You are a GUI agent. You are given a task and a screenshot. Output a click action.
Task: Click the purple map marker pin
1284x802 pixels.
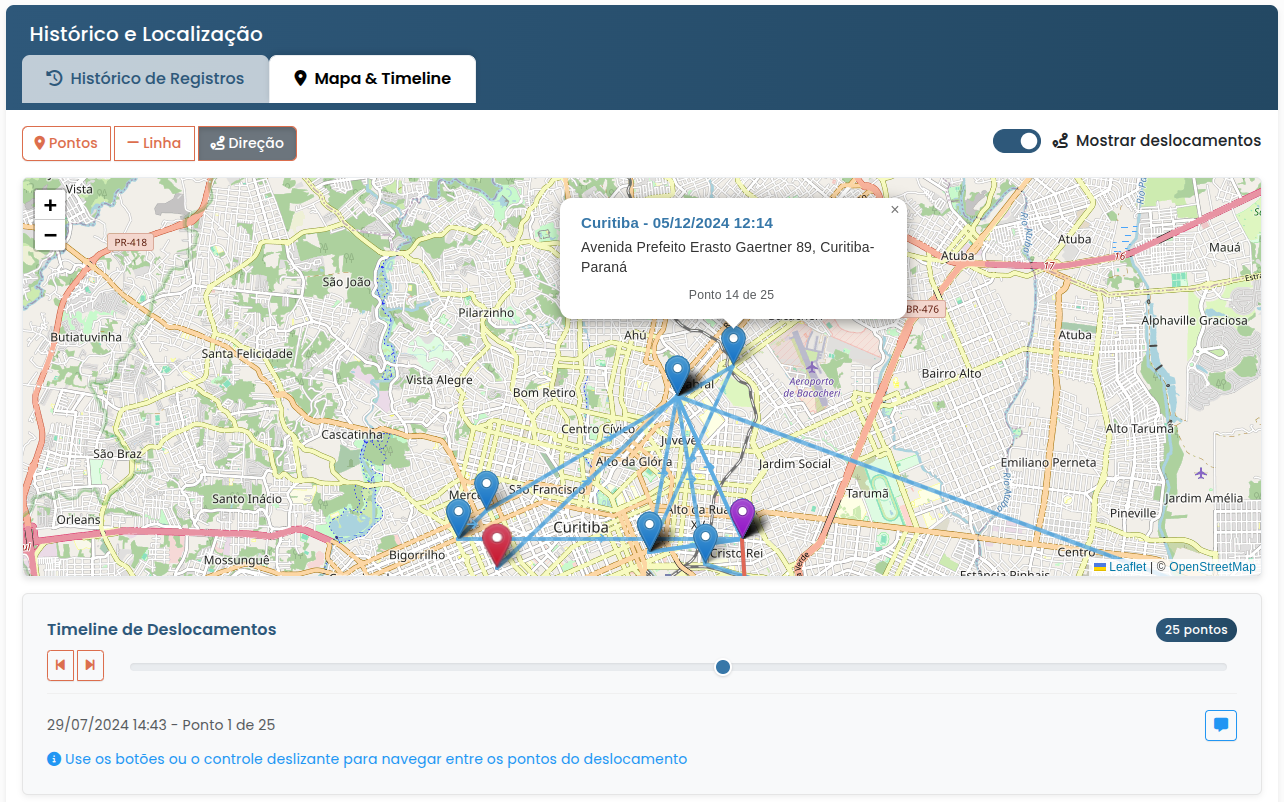[741, 515]
